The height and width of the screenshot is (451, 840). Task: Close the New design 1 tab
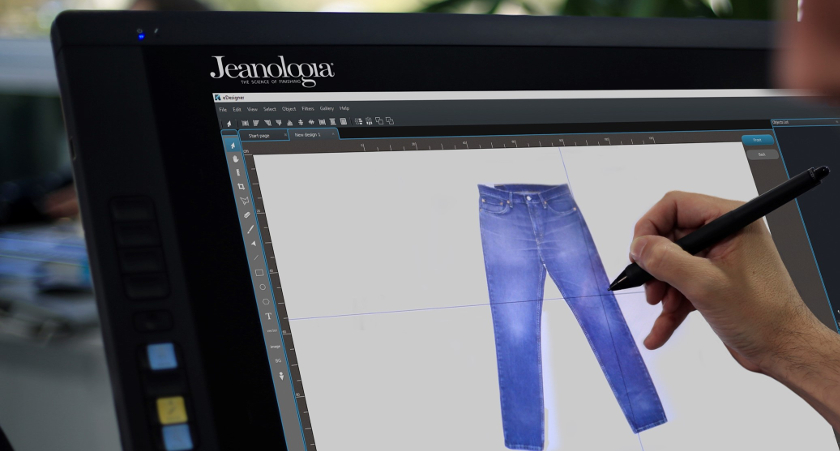(333, 134)
